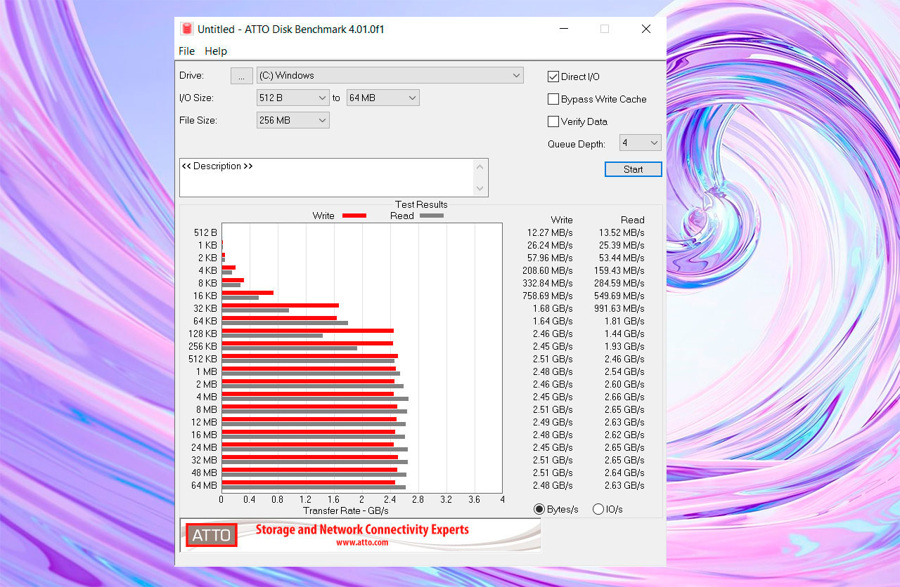Viewport: 900px width, 587px height.
Task: Close the ATTO Disk Benchmark window
Action: (646, 29)
